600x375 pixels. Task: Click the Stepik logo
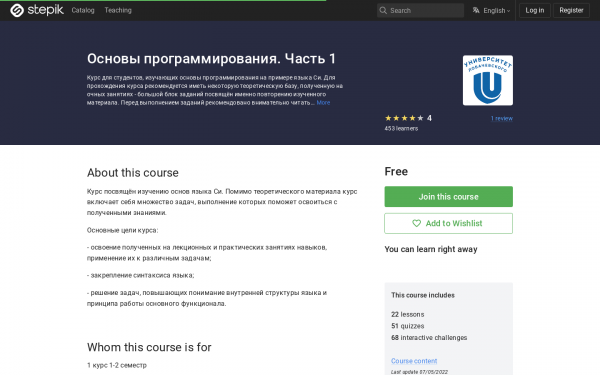coord(37,10)
